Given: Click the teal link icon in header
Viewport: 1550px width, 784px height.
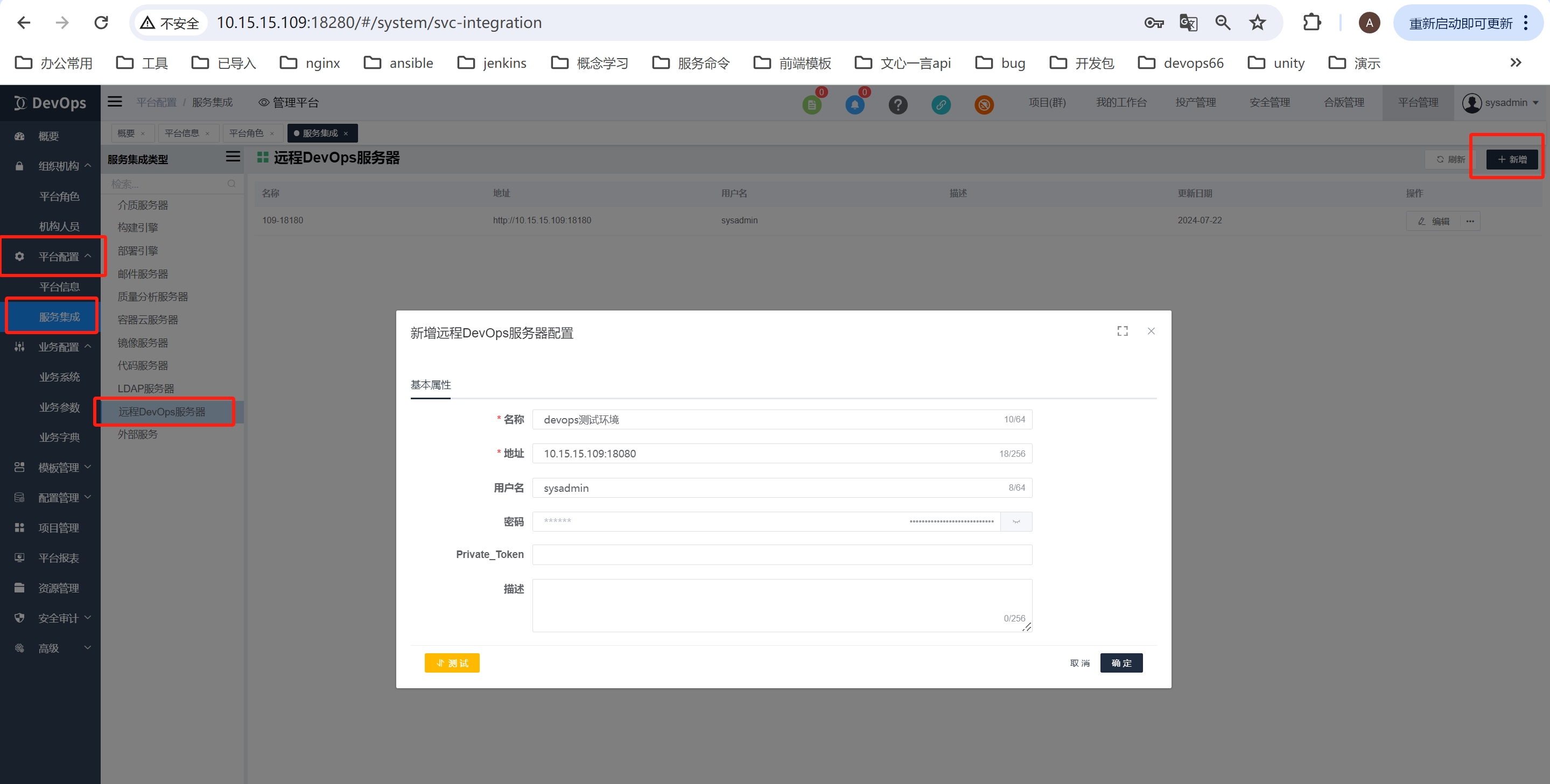Looking at the screenshot, I should click(941, 104).
